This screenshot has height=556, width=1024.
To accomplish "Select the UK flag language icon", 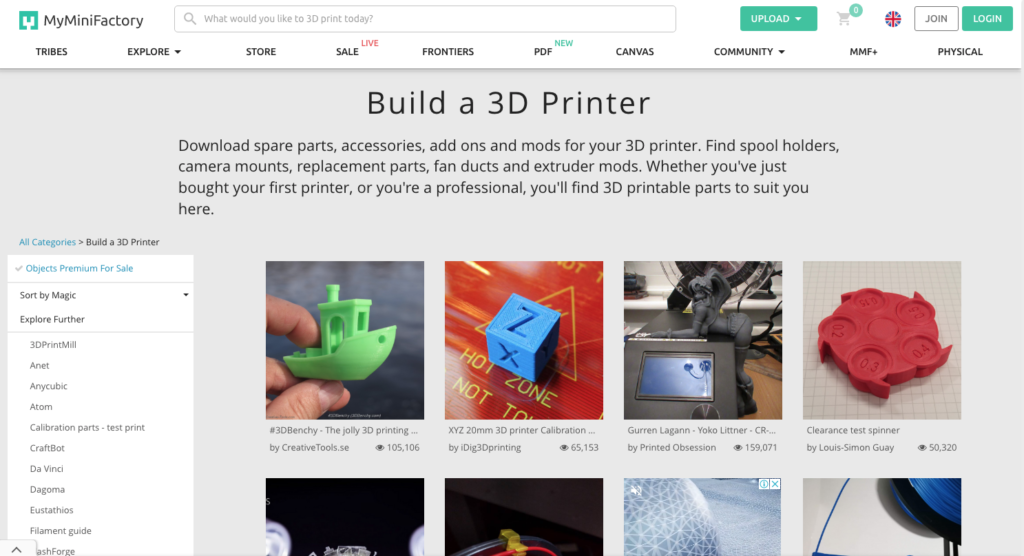I will [893, 19].
